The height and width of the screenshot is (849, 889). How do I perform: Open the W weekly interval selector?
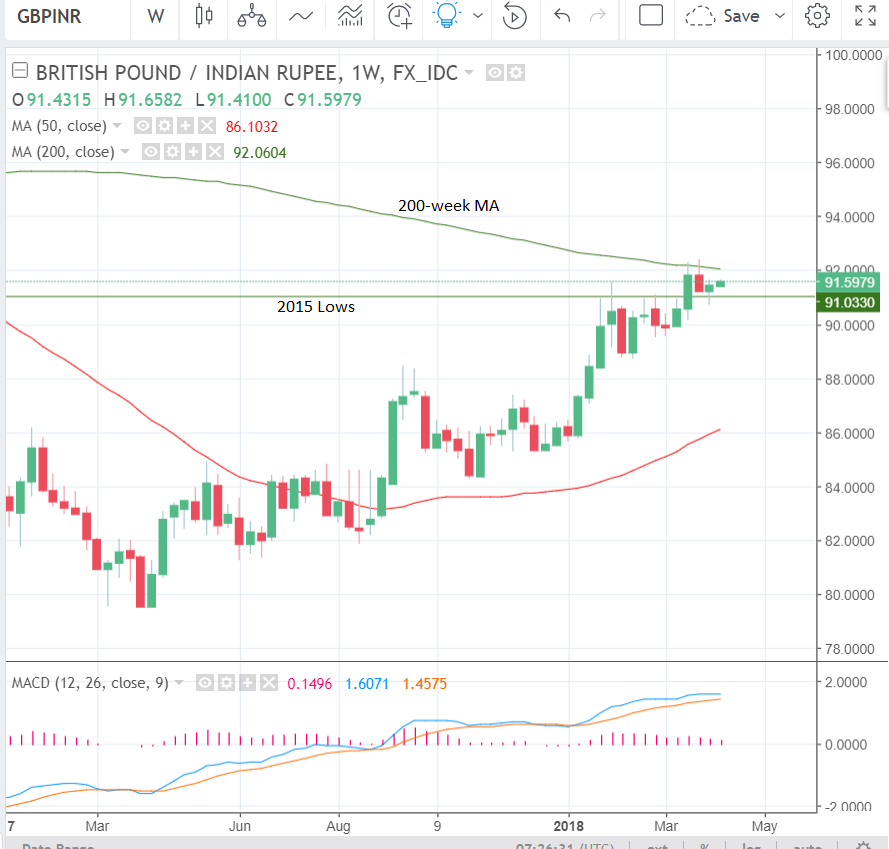(155, 16)
